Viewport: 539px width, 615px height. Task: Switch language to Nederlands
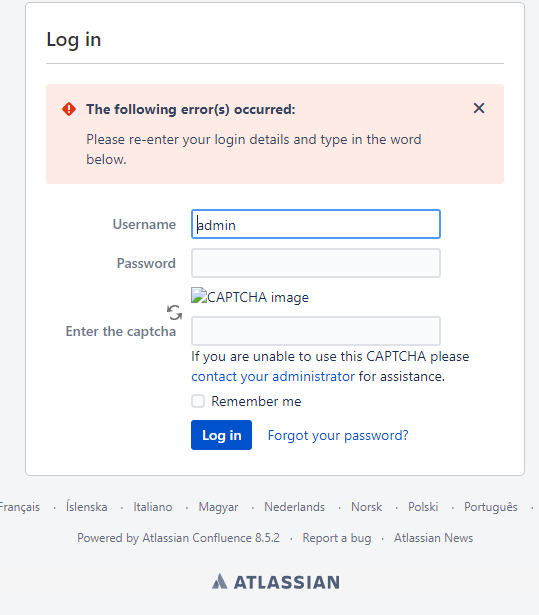click(295, 507)
